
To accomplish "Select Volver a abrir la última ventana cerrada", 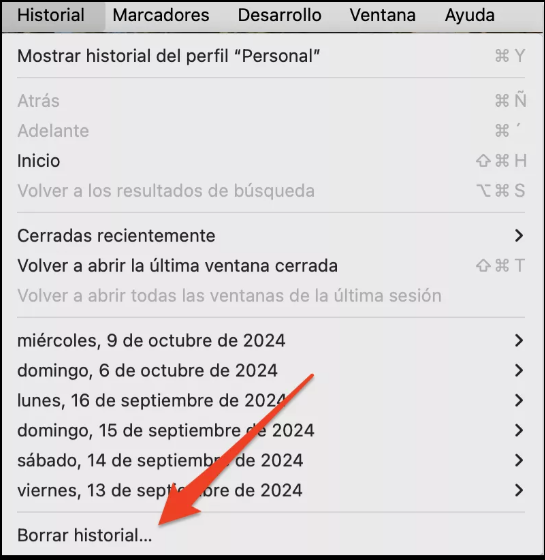I will tap(271, 266).
